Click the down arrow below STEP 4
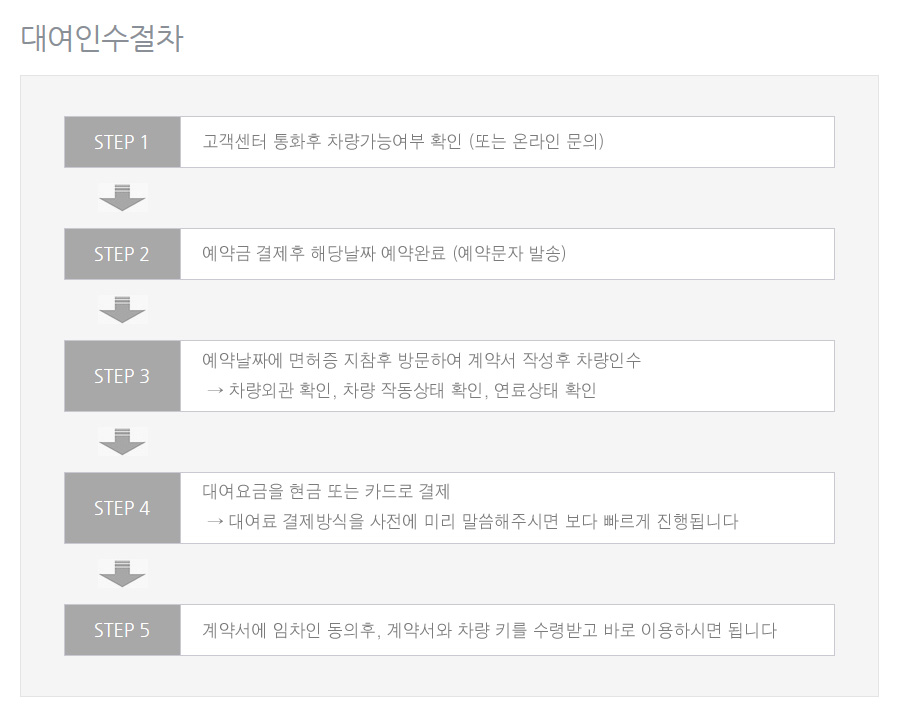922x710 pixels. point(122,574)
